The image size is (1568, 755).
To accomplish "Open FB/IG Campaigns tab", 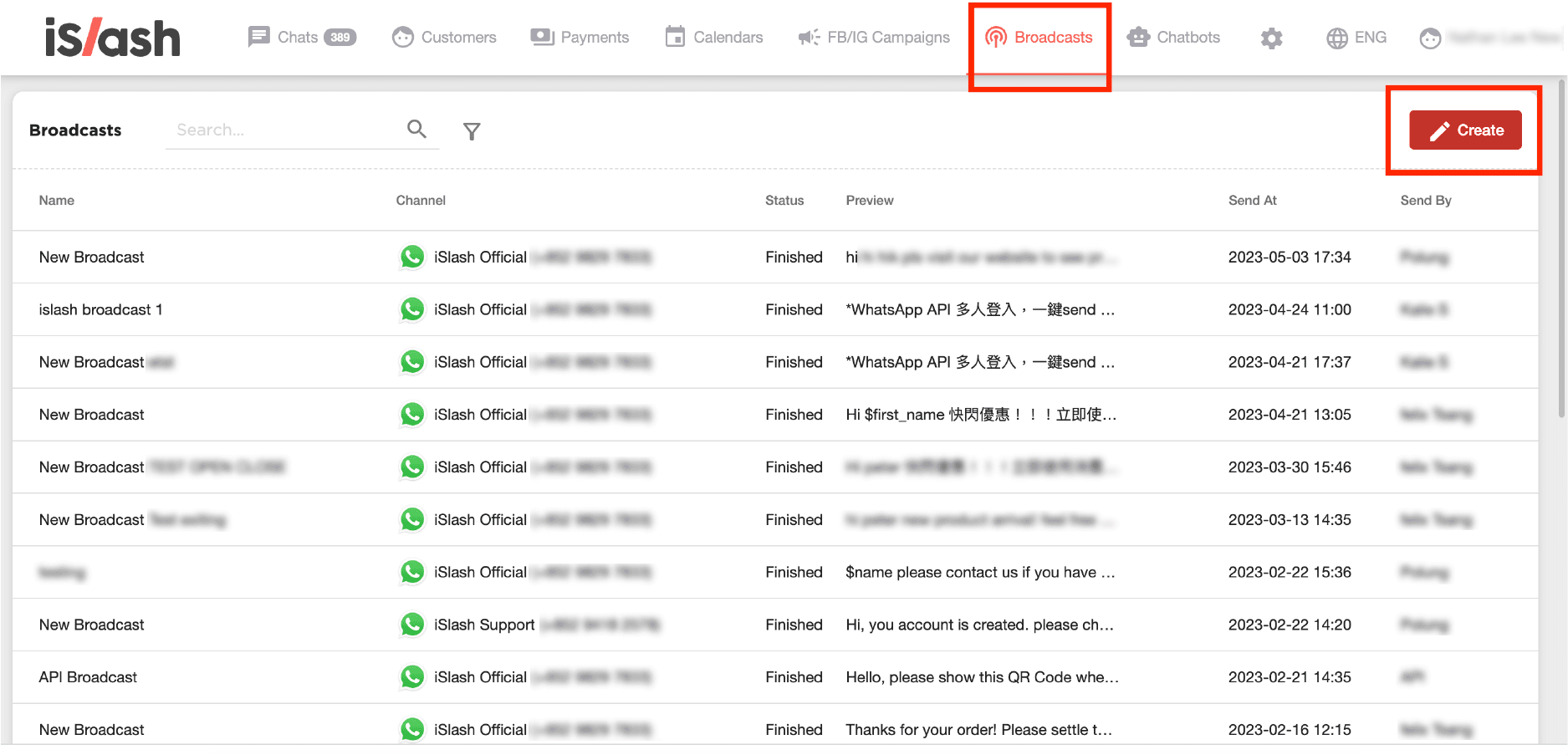I will click(874, 38).
